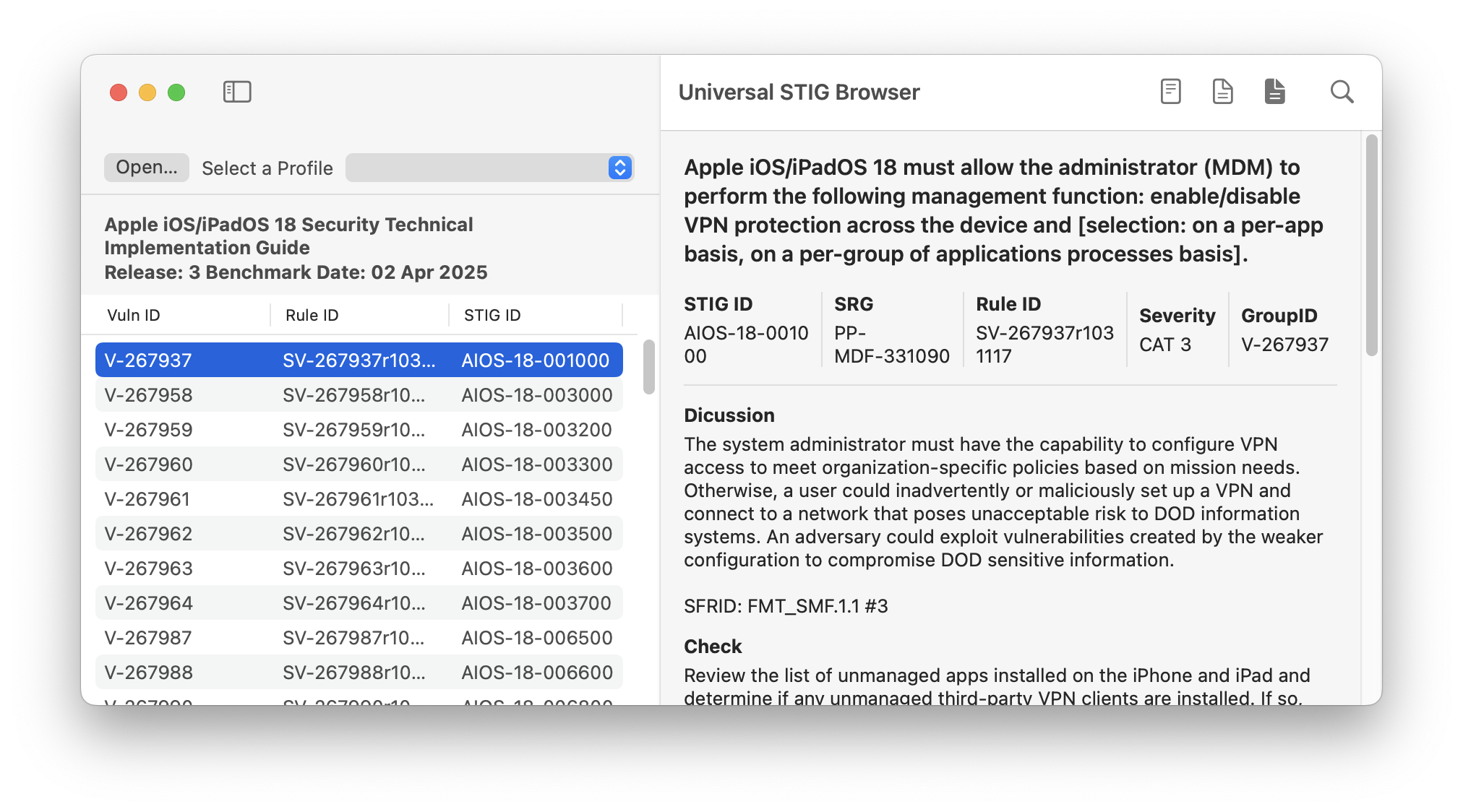Click STIG ID cell AIOS-18-003000

coord(537,395)
